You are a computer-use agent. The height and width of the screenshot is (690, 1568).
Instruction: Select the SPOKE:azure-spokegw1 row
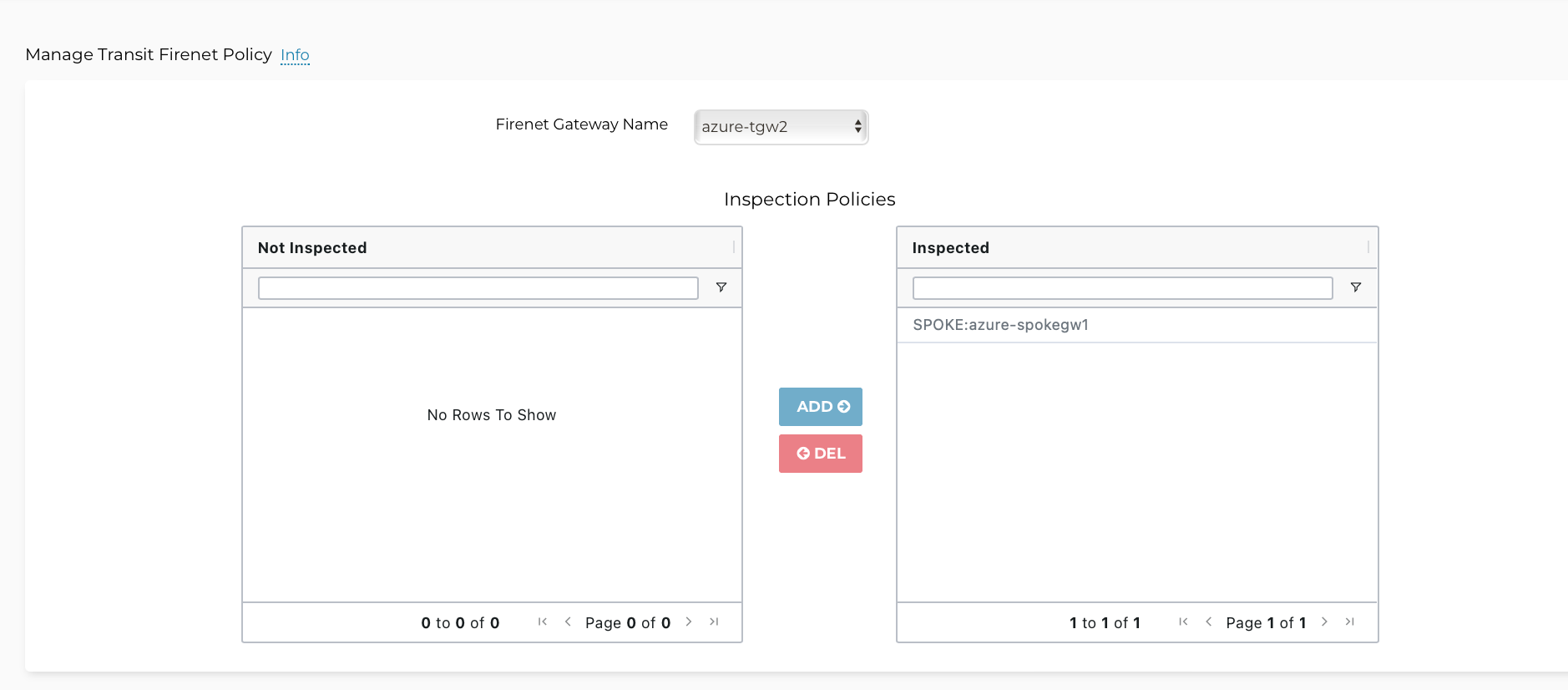pyautogui.click(x=1000, y=325)
